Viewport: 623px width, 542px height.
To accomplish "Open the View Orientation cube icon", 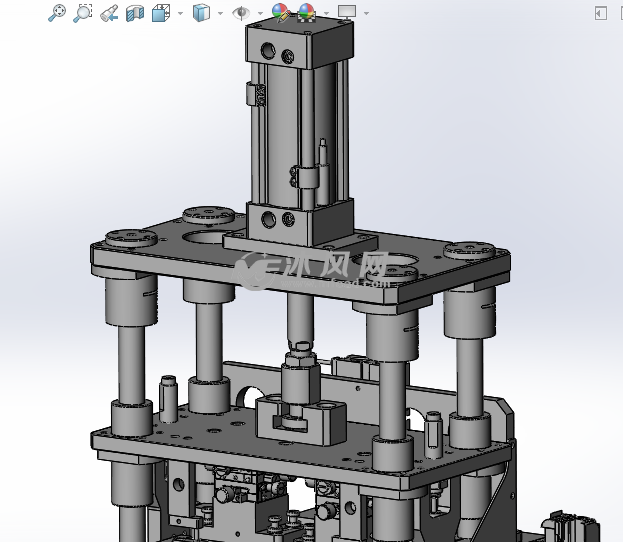I will click(x=161, y=13).
